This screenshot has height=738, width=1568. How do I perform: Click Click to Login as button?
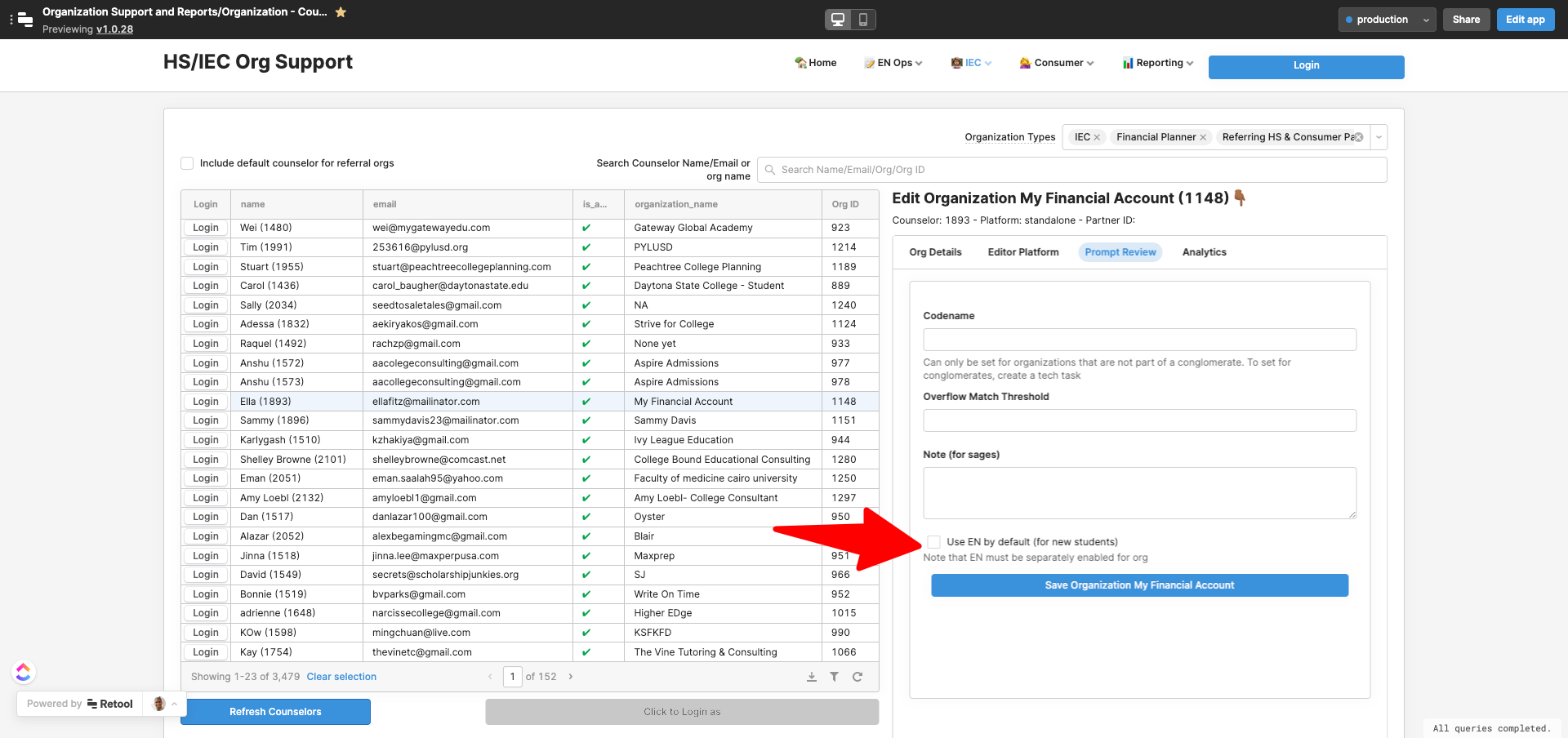click(x=682, y=712)
